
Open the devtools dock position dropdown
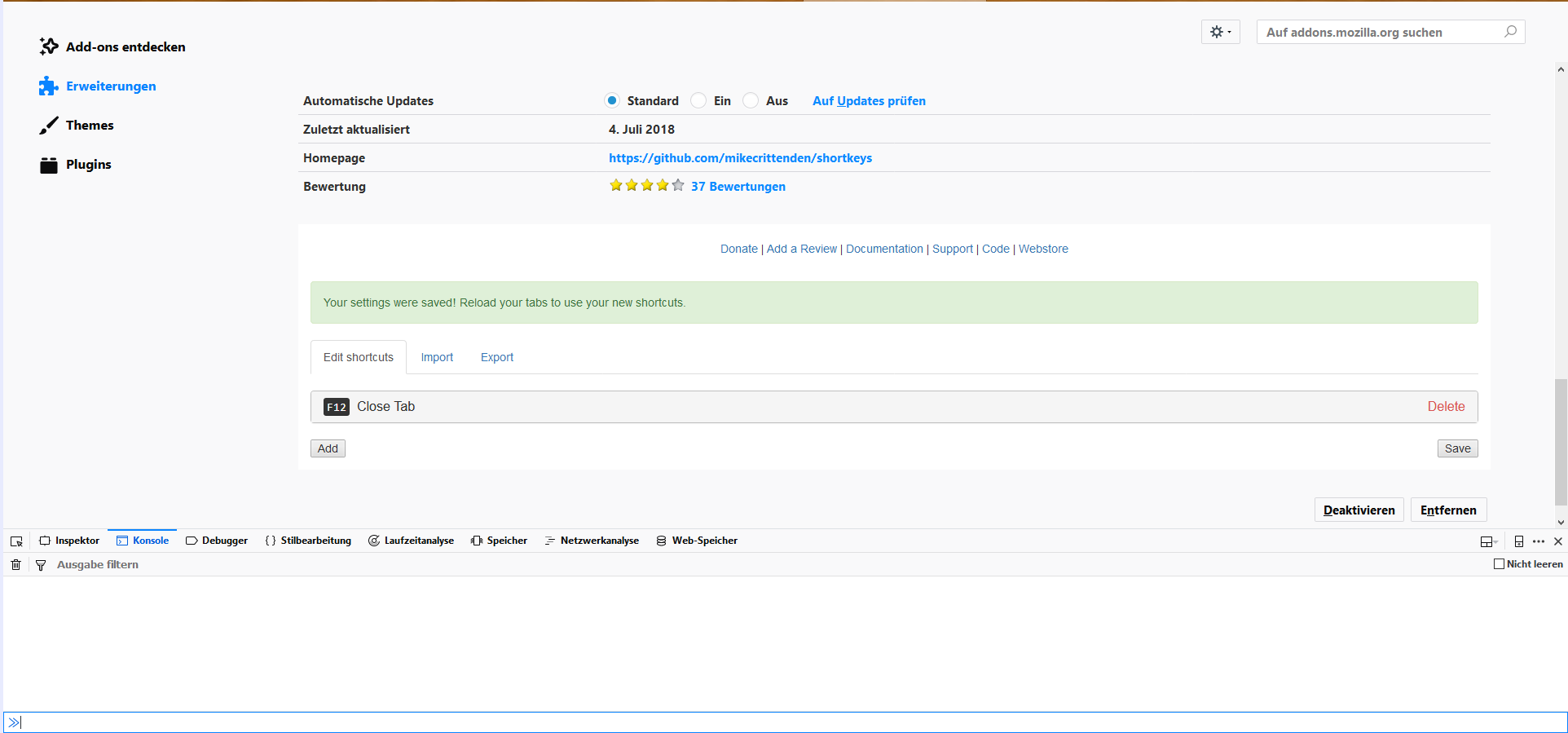(1488, 541)
